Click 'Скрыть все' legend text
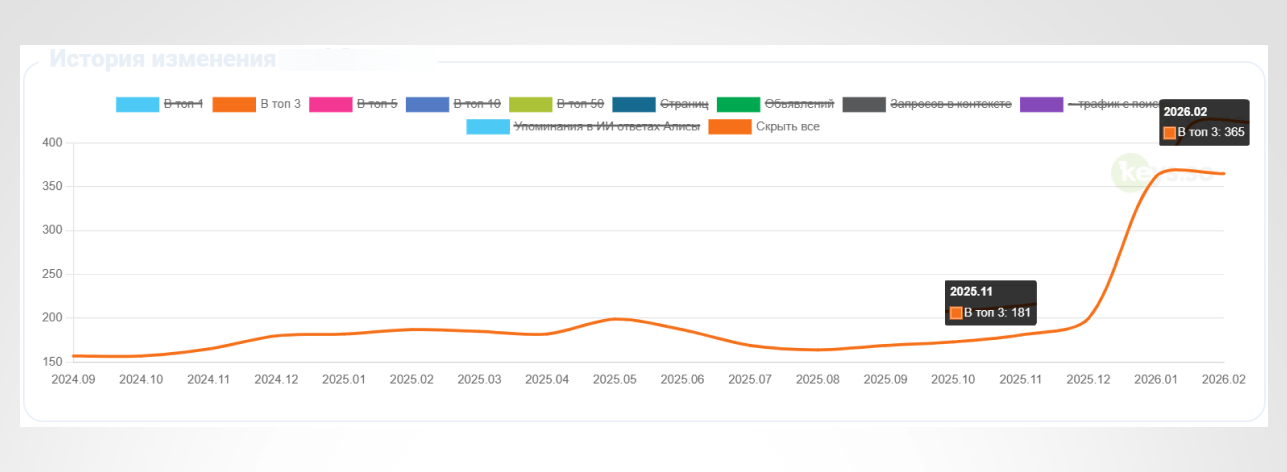This screenshot has height=472, width=1287. [x=788, y=127]
